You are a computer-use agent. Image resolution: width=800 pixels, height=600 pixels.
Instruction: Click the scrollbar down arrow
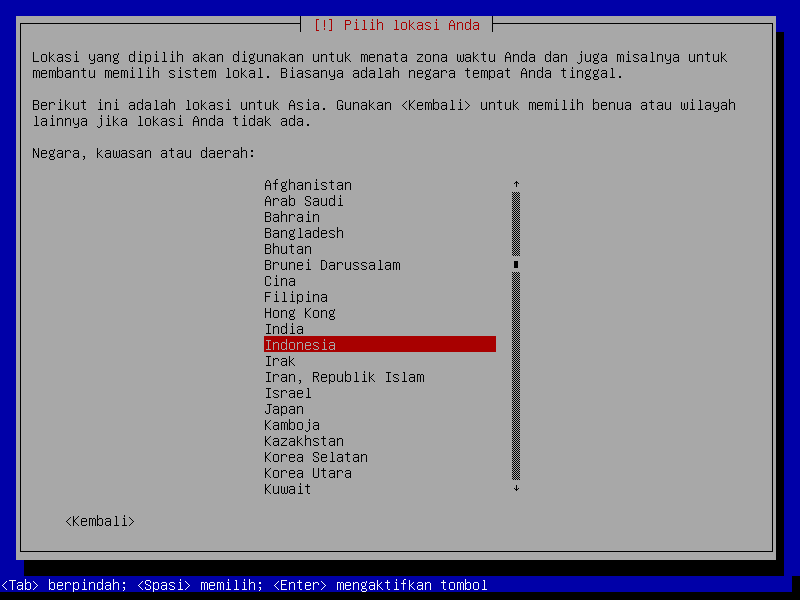(516, 489)
